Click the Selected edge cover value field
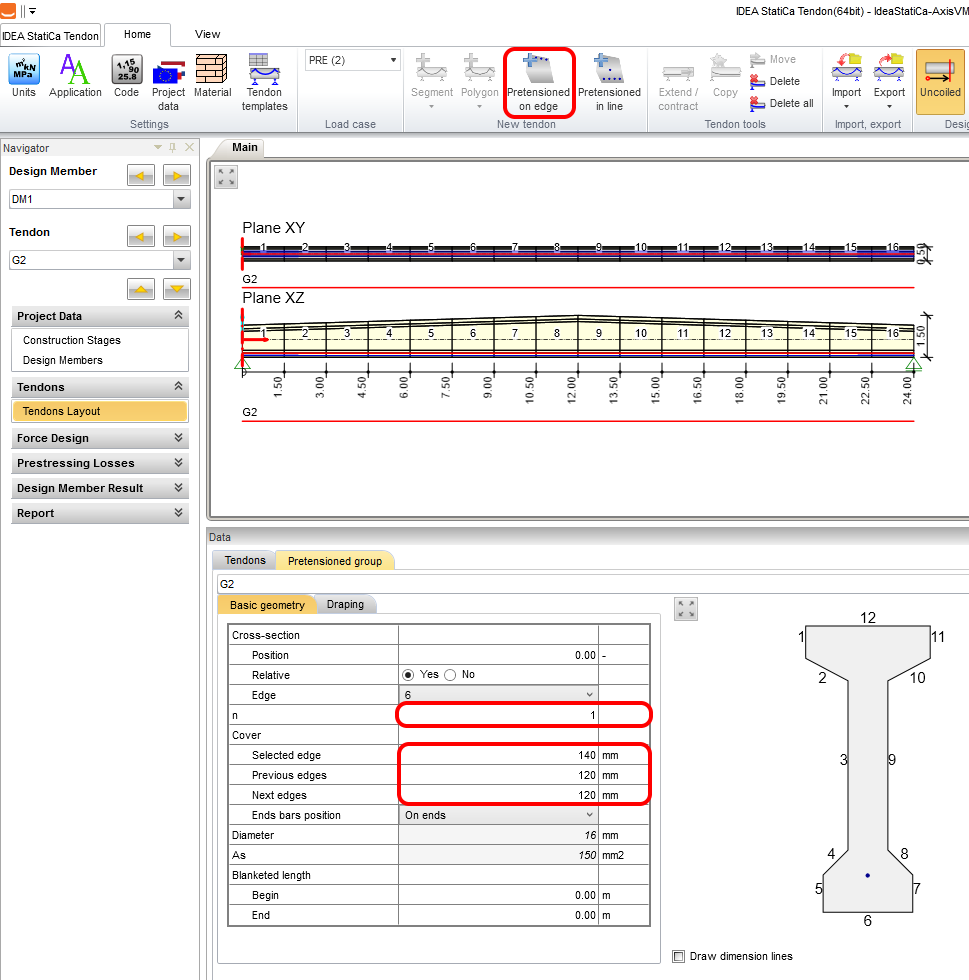 point(498,755)
